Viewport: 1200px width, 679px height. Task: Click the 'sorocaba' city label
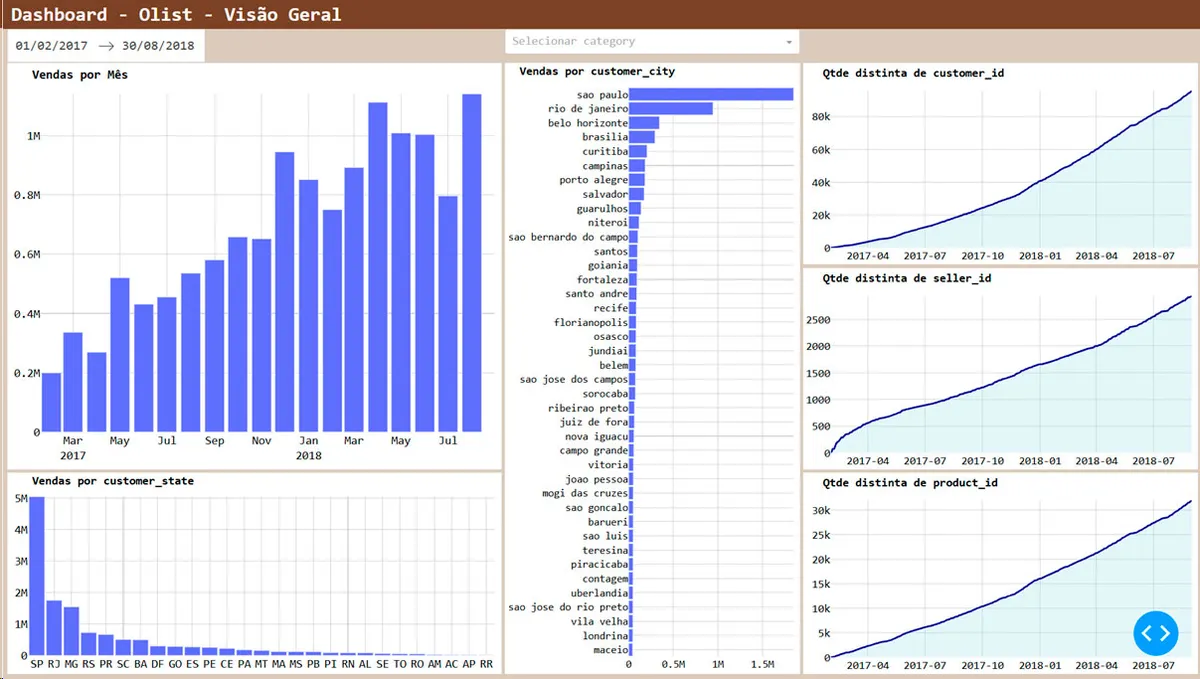tap(605, 394)
